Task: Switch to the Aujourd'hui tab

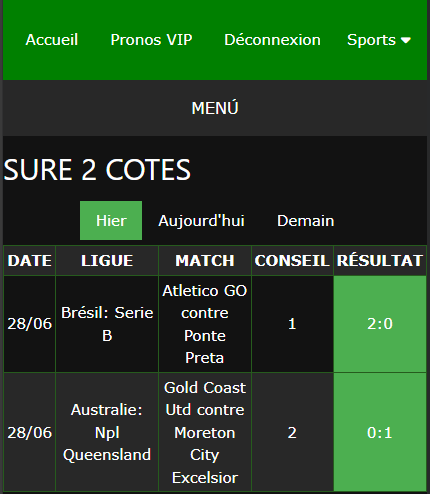Action: click(201, 221)
